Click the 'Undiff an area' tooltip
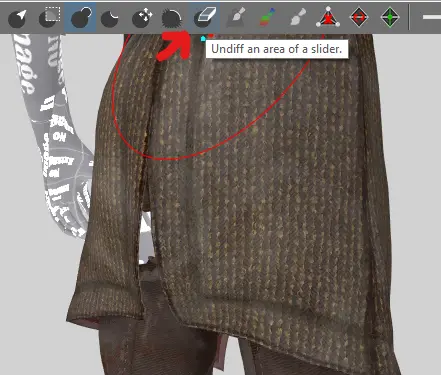The height and width of the screenshot is (375, 441). (277, 49)
